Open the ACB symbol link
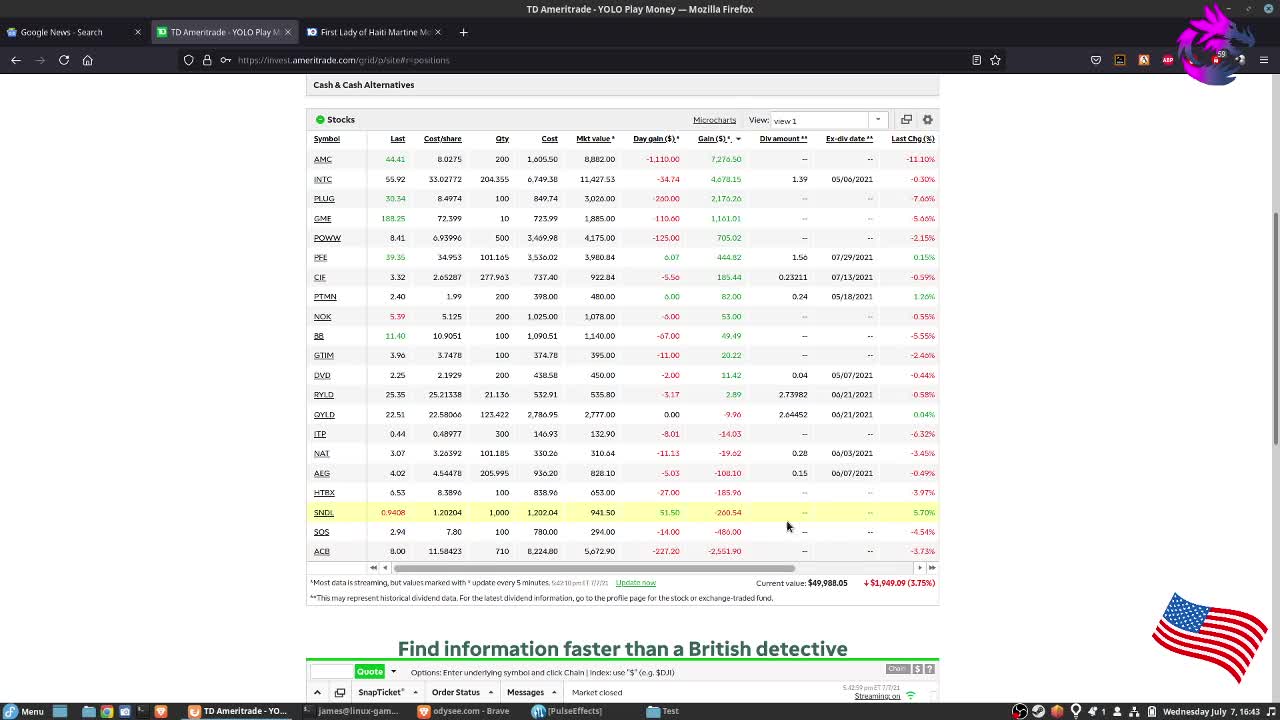 321,551
